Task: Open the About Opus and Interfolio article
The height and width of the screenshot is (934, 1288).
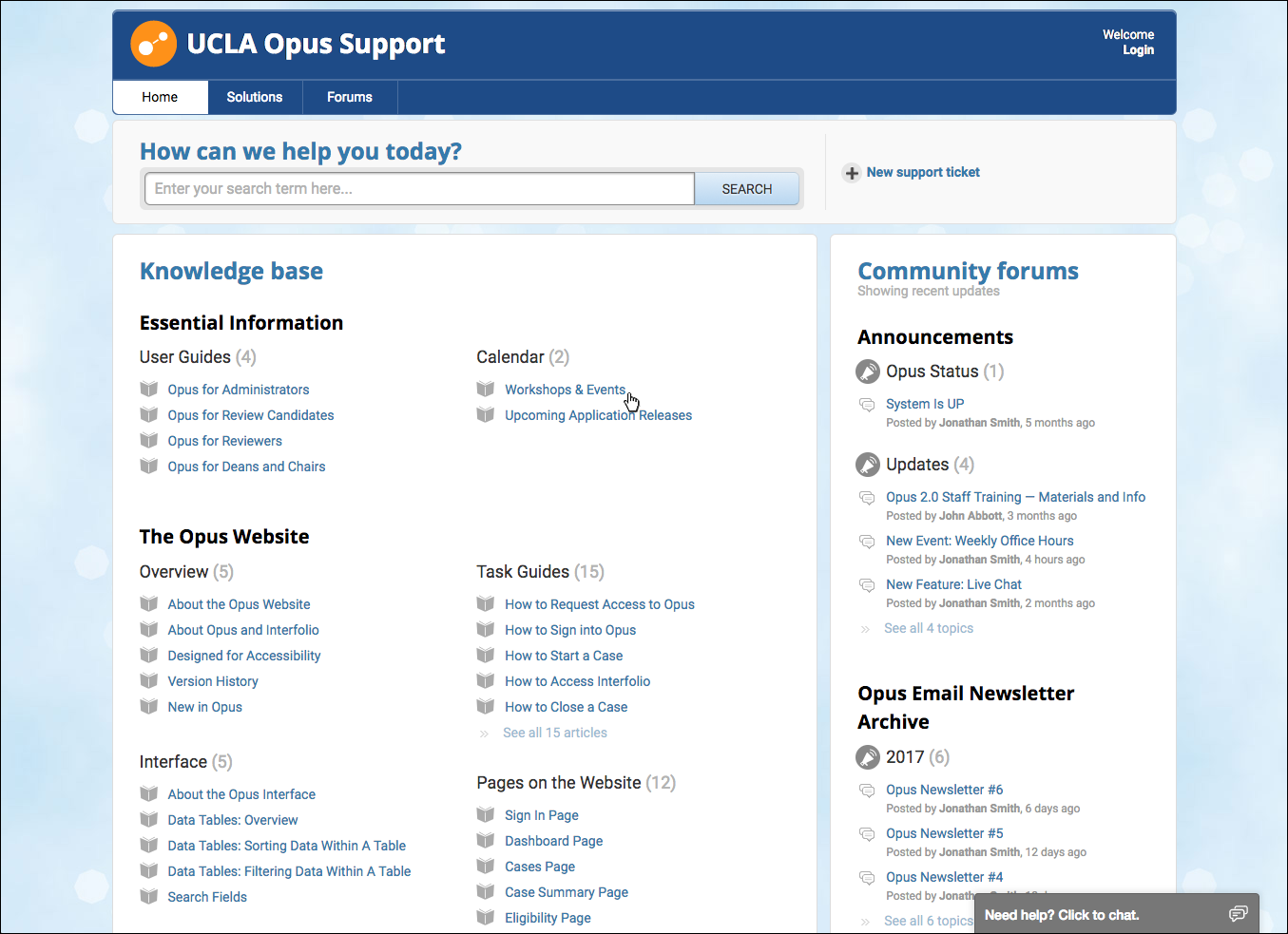Action: pos(243,630)
